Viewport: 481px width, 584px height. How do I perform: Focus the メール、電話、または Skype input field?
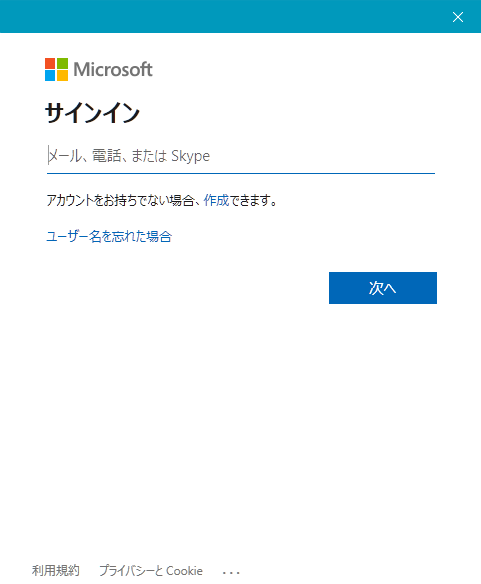click(241, 156)
